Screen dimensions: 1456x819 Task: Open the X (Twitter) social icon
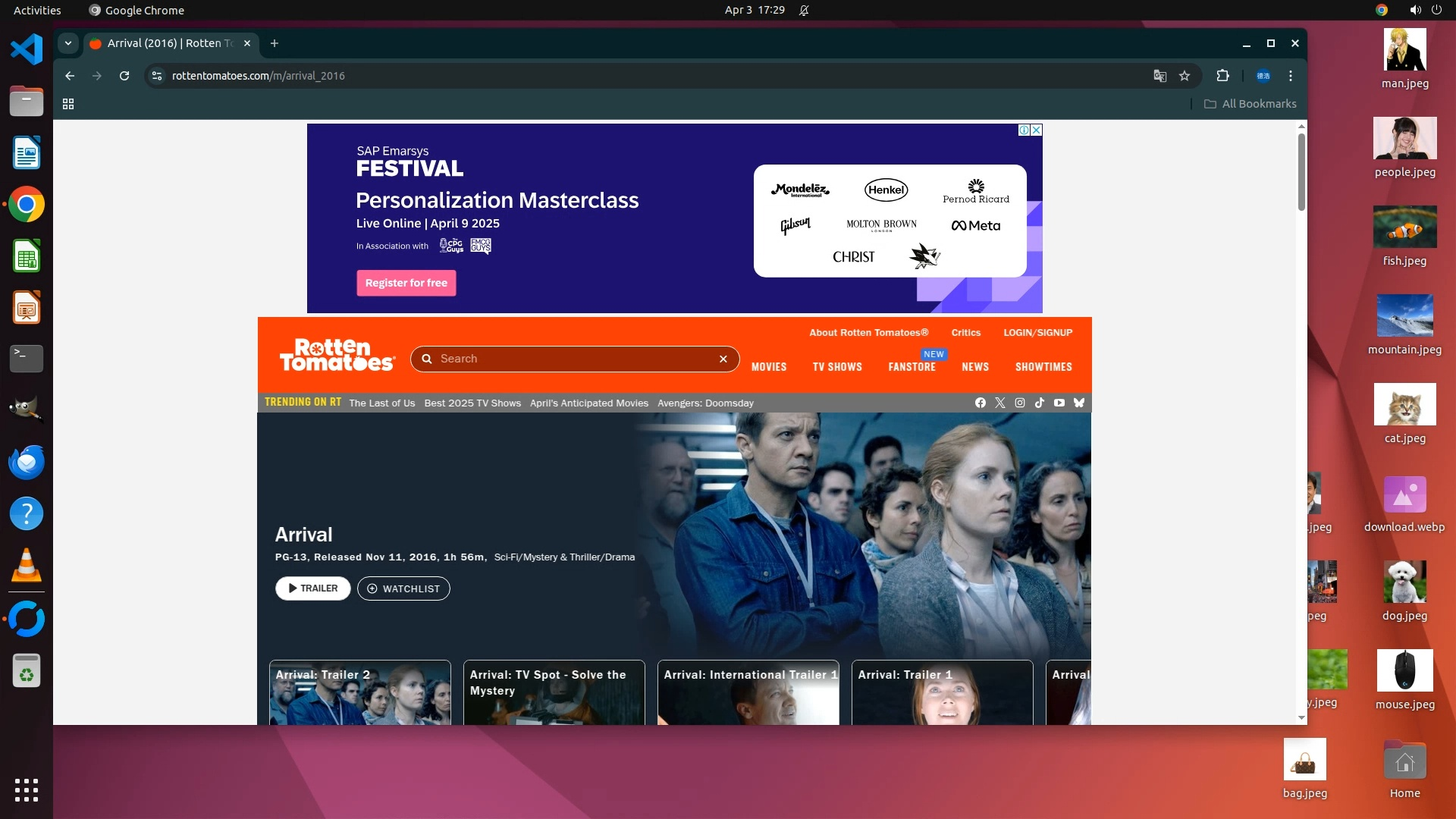999,403
